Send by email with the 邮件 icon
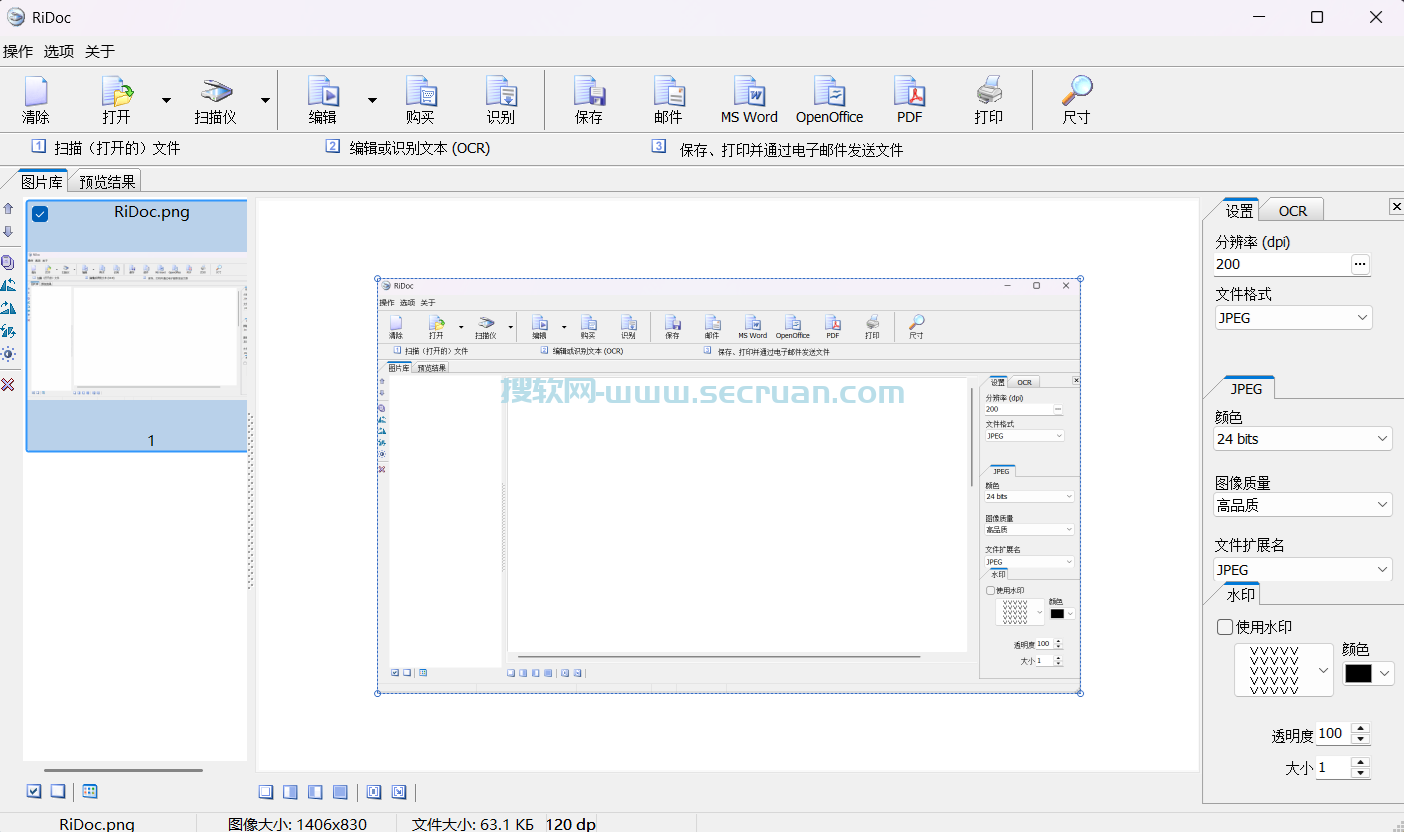 (668, 91)
